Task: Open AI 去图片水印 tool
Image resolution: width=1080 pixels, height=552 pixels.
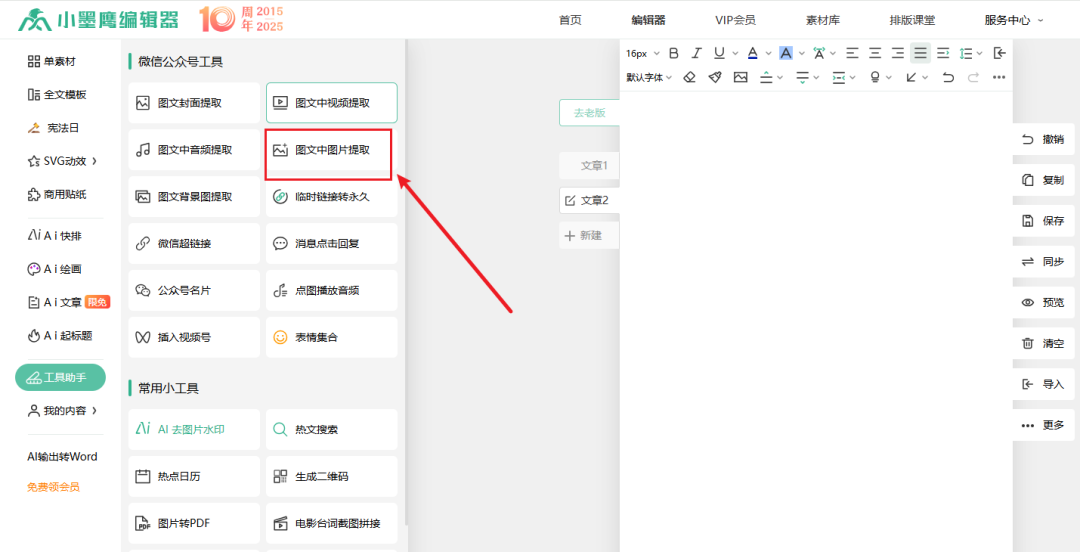Action: tap(194, 429)
